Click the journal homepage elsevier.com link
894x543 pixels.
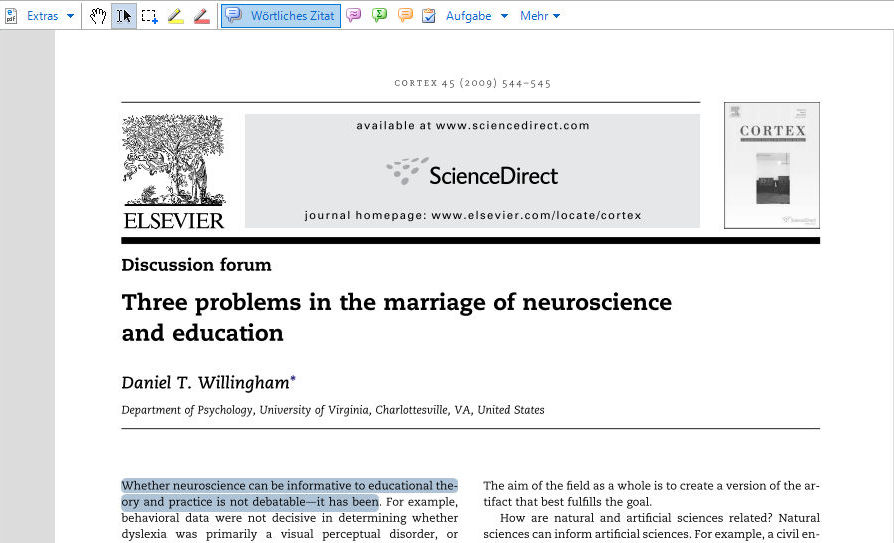pyautogui.click(x=536, y=215)
